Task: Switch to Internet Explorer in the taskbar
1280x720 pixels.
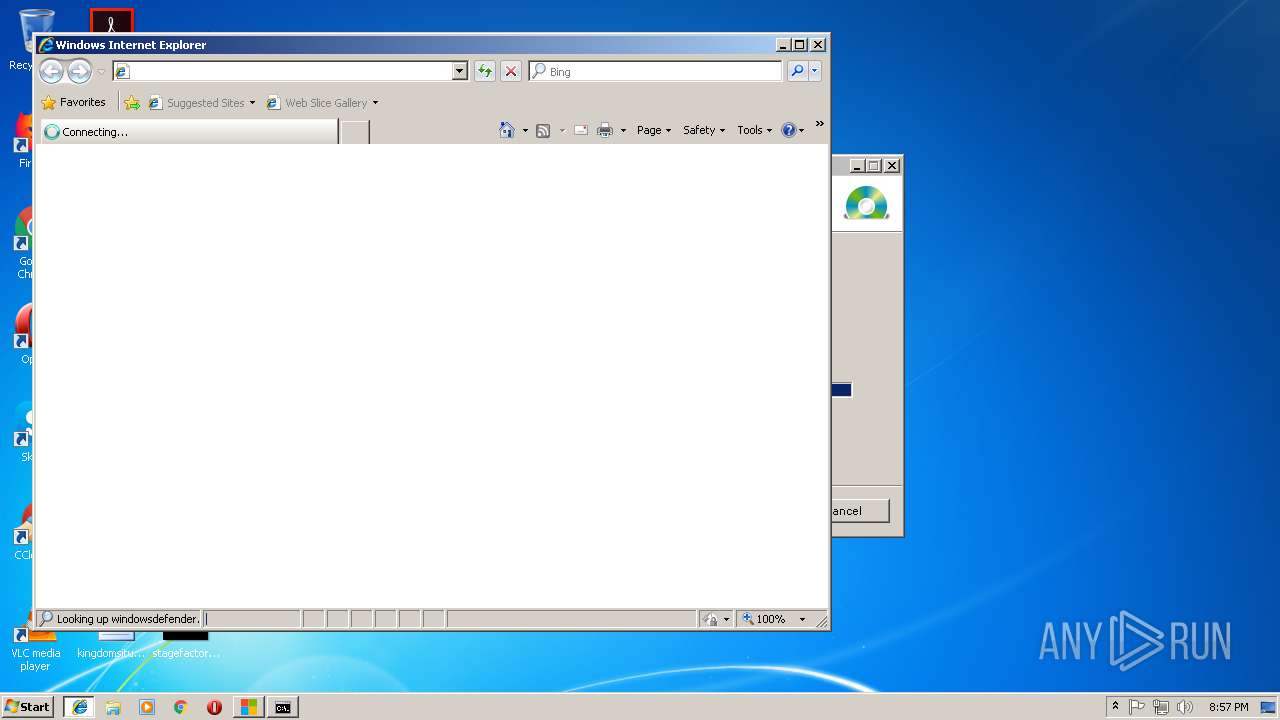Action: pyautogui.click(x=79, y=707)
